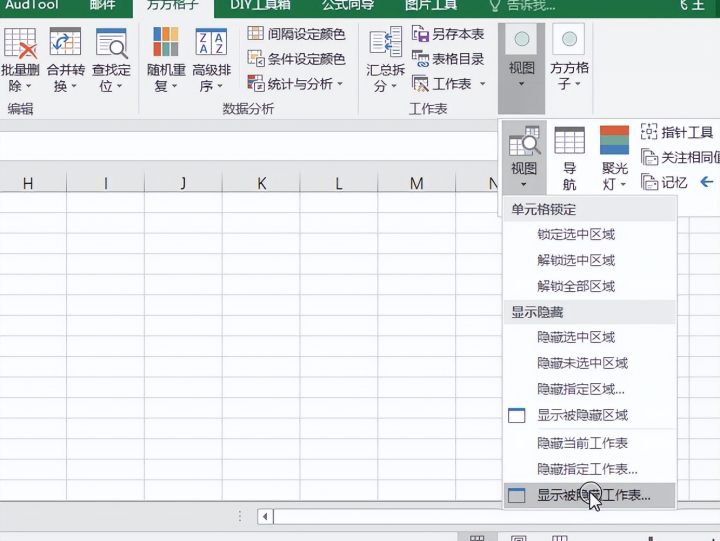Screen dimensions: 720x541
Task: Expand the 汇总拆分 dropdown arrow
Action: (x=394, y=86)
